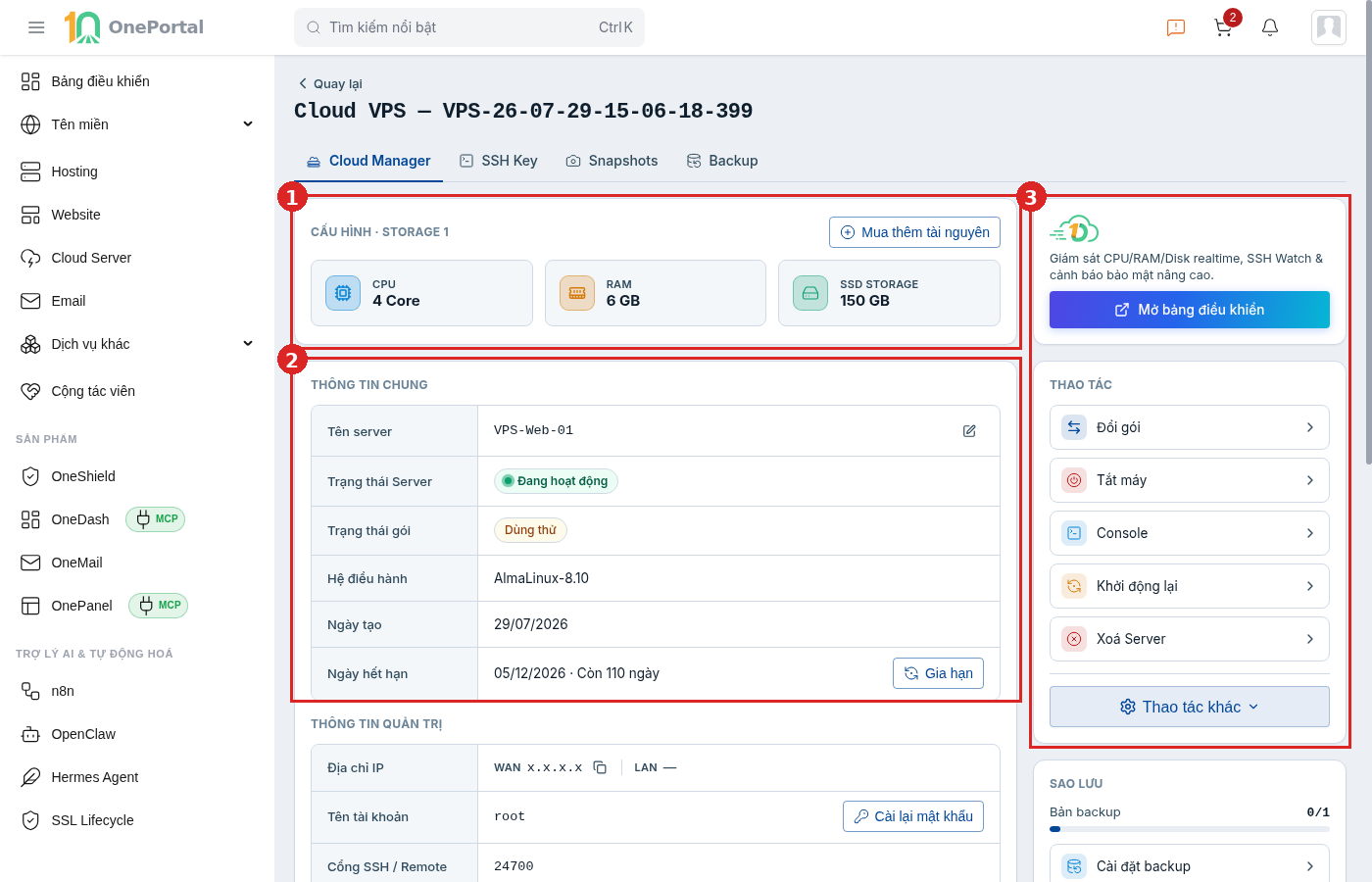Click the root account name value
This screenshot has width=1372, height=882.
(510, 816)
